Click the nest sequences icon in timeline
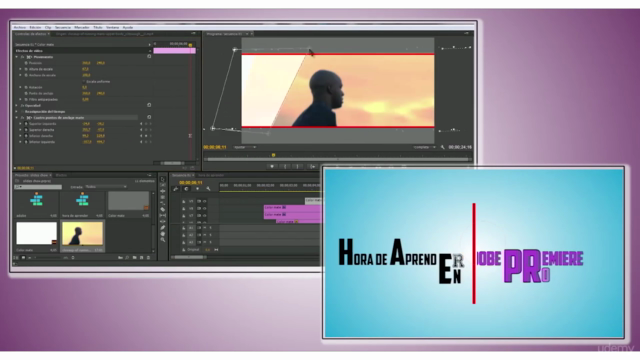Screen dimensions: 640x360 point(176,189)
